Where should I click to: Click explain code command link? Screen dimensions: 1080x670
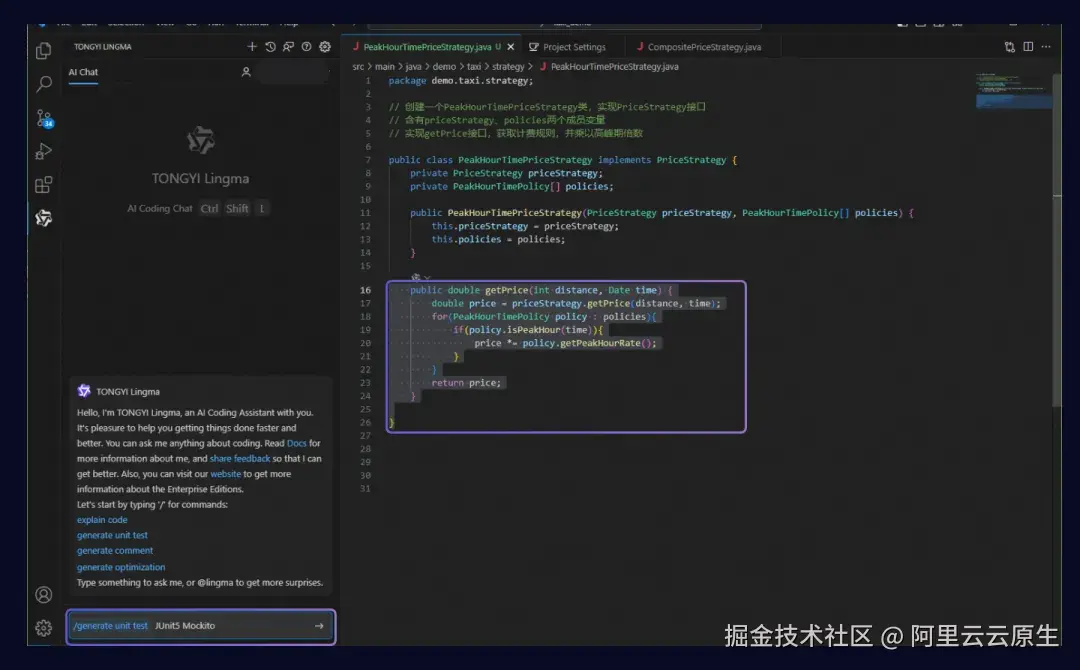(x=102, y=520)
